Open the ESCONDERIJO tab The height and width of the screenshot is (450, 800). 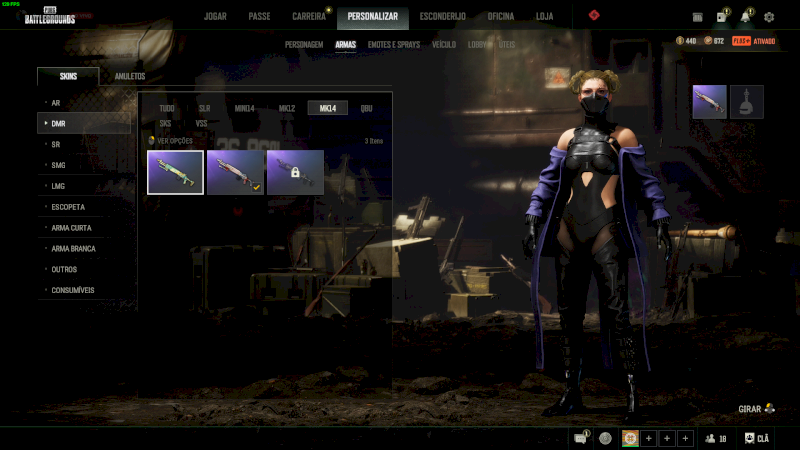[442, 16]
